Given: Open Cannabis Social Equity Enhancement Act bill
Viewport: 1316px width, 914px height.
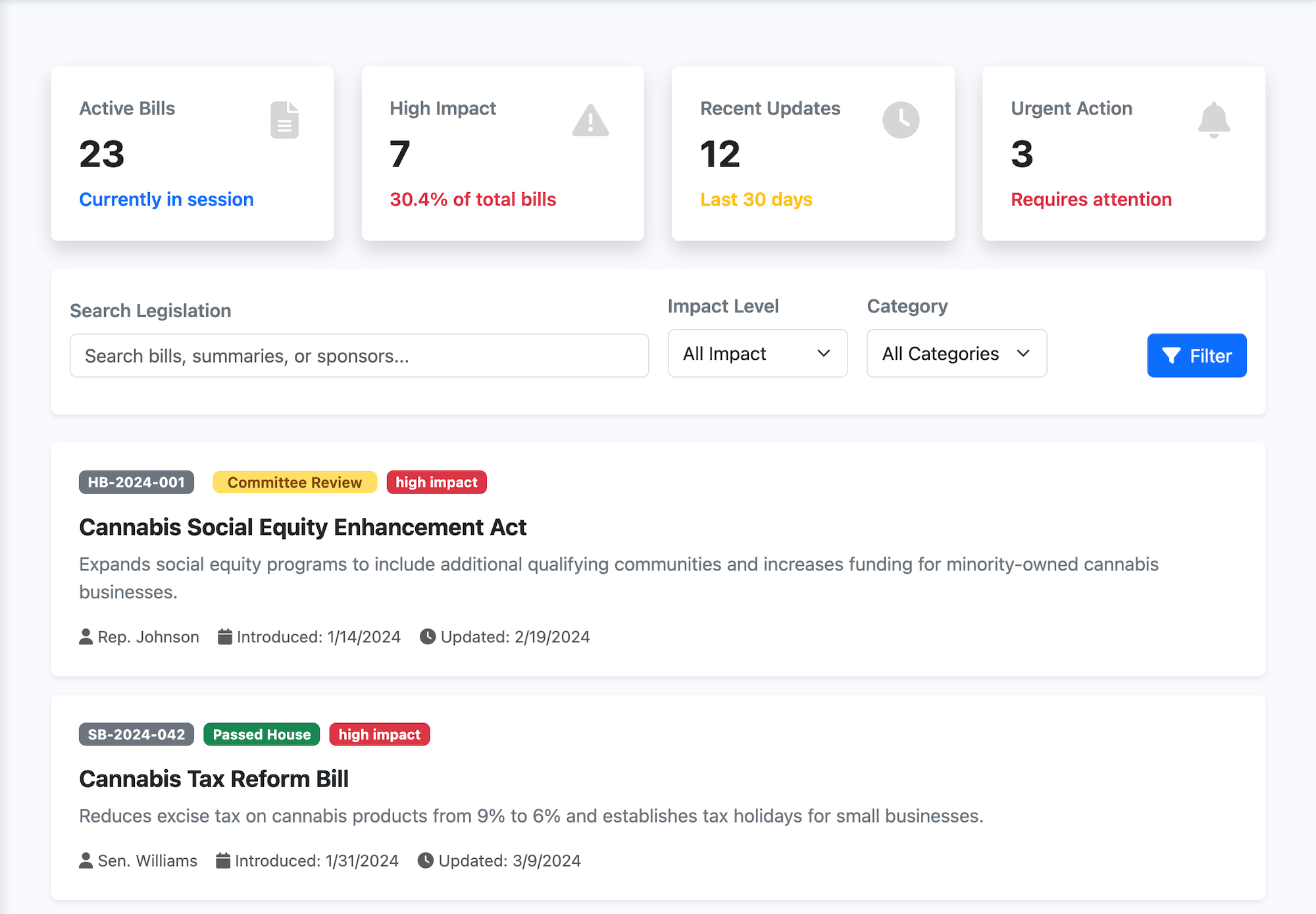Looking at the screenshot, I should 303,527.
